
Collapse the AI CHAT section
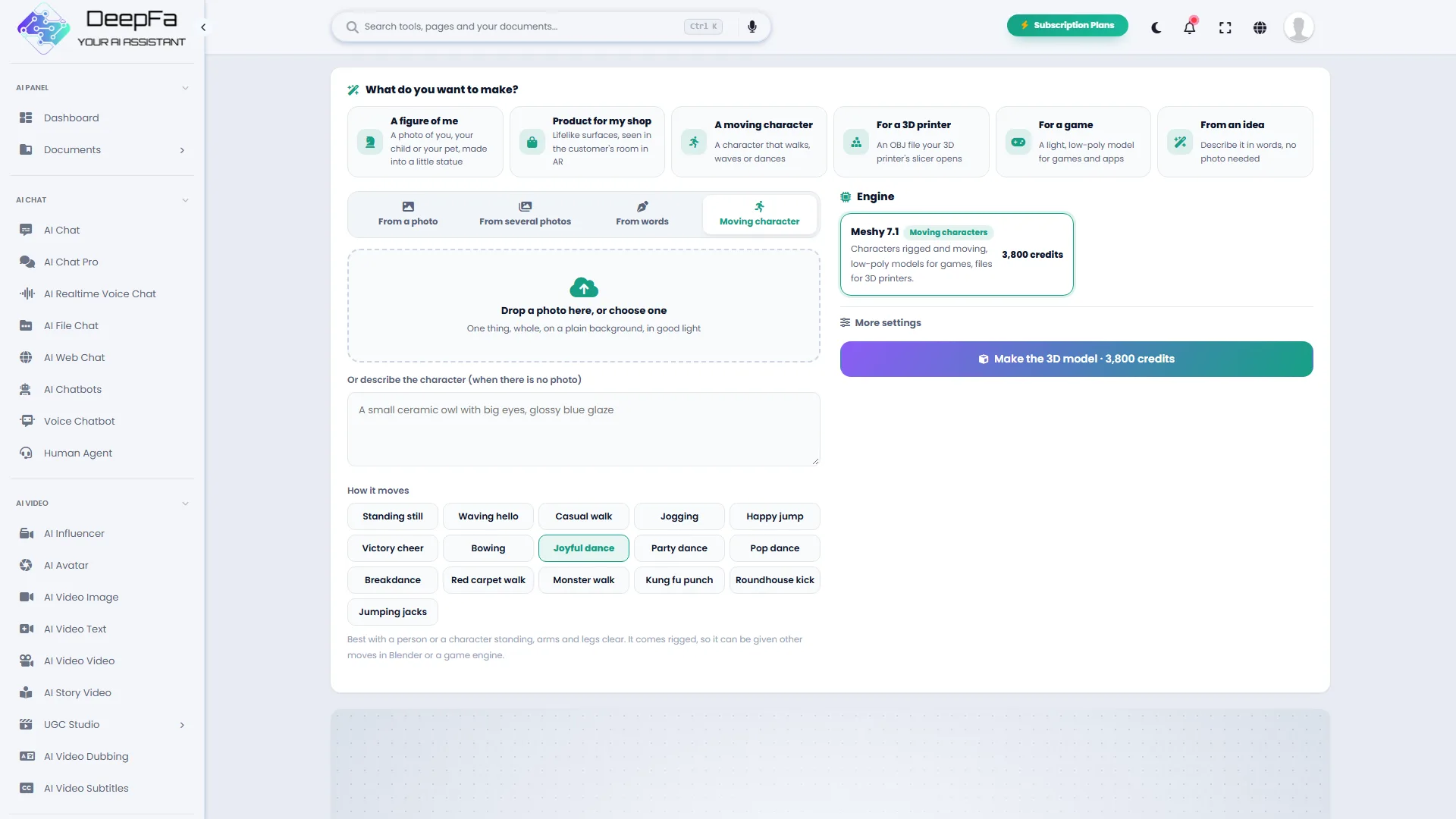point(185,200)
